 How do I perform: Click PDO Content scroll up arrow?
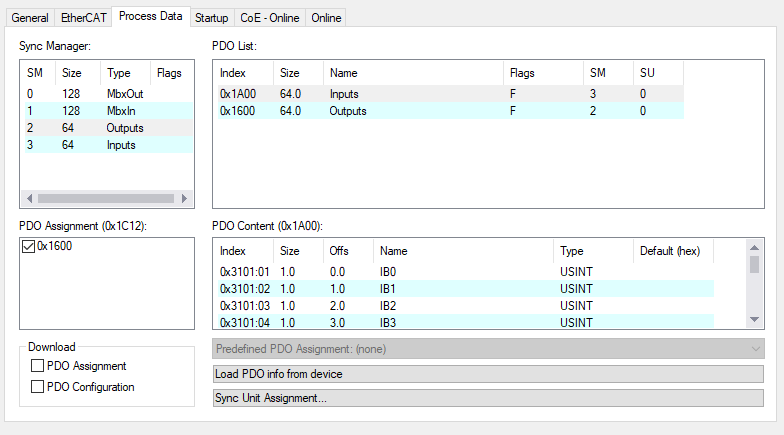754,248
